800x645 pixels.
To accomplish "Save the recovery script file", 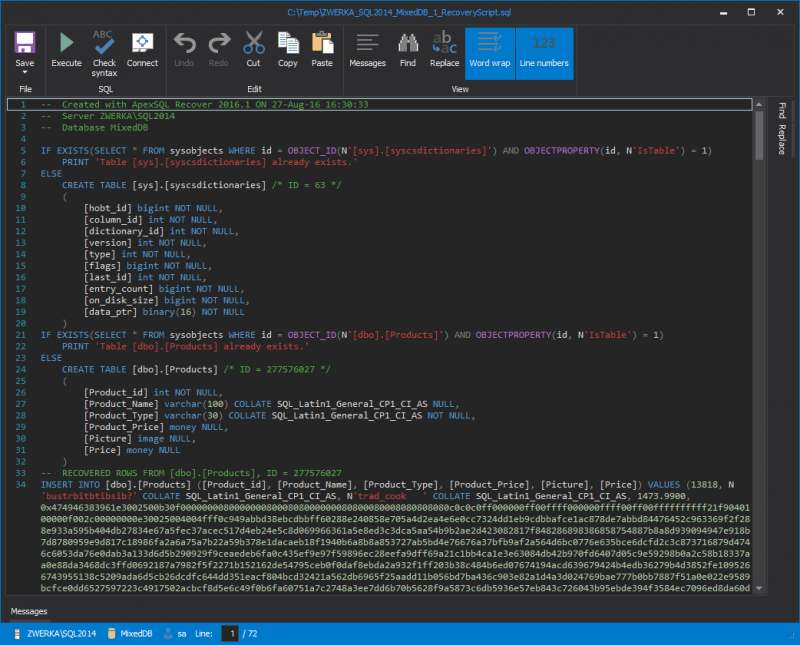I will click(24, 48).
